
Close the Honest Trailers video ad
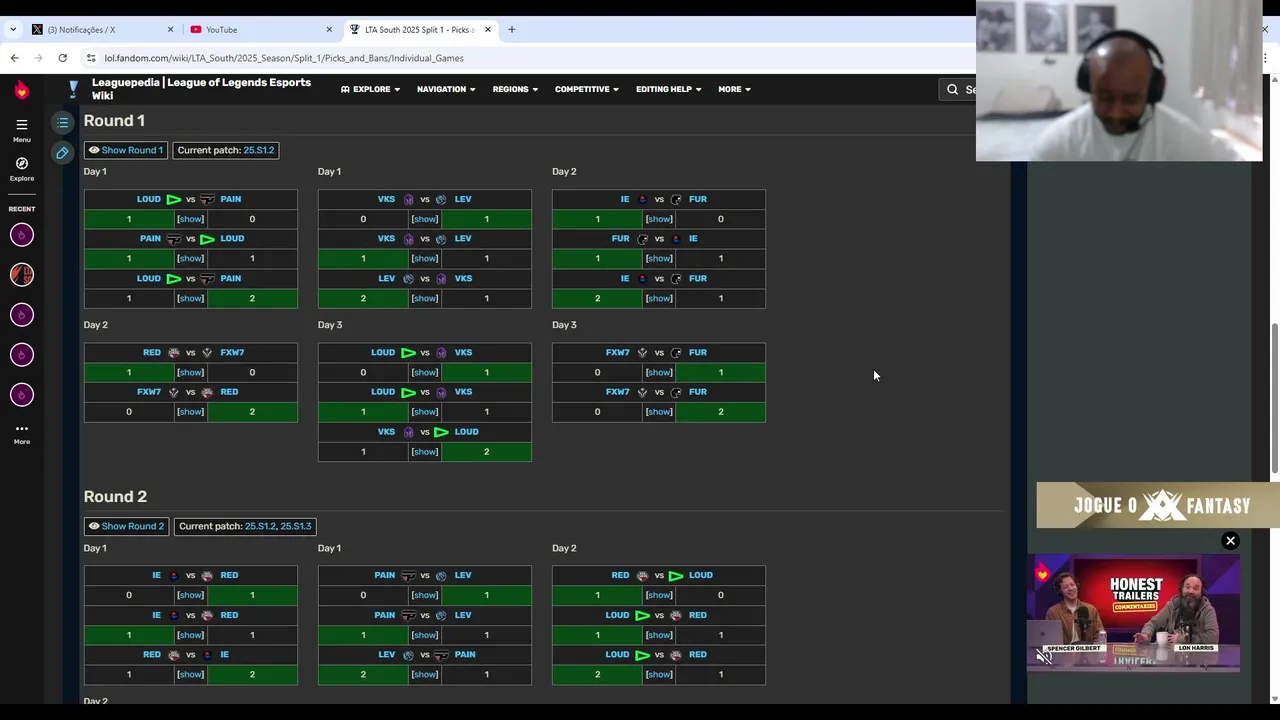(x=1230, y=541)
